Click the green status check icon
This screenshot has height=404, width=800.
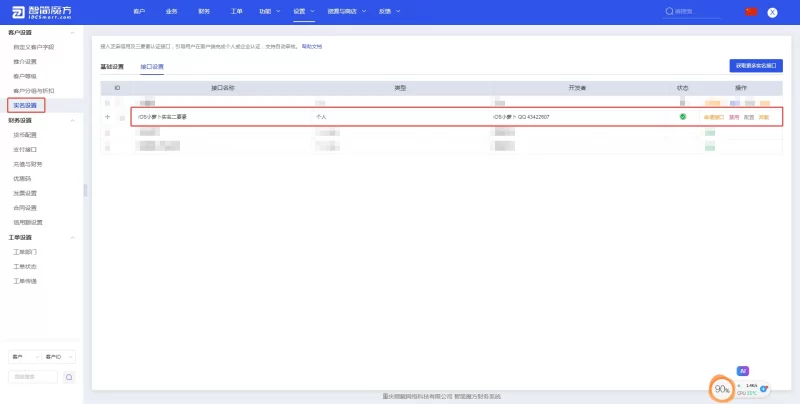[682, 117]
